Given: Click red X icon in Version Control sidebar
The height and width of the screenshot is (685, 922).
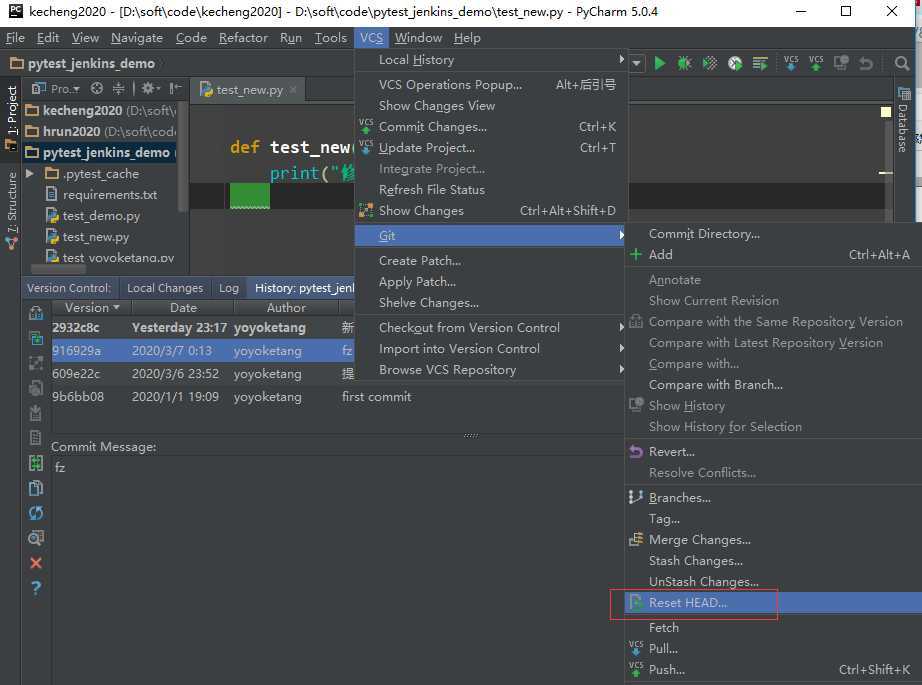Looking at the screenshot, I should [x=36, y=563].
